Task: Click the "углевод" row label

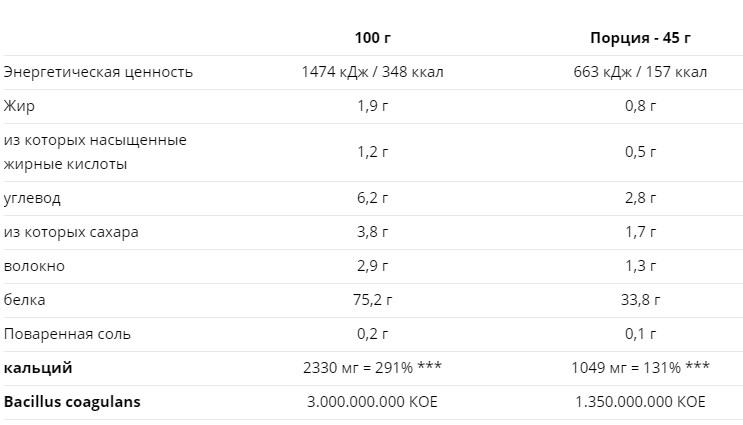Action: (32, 198)
